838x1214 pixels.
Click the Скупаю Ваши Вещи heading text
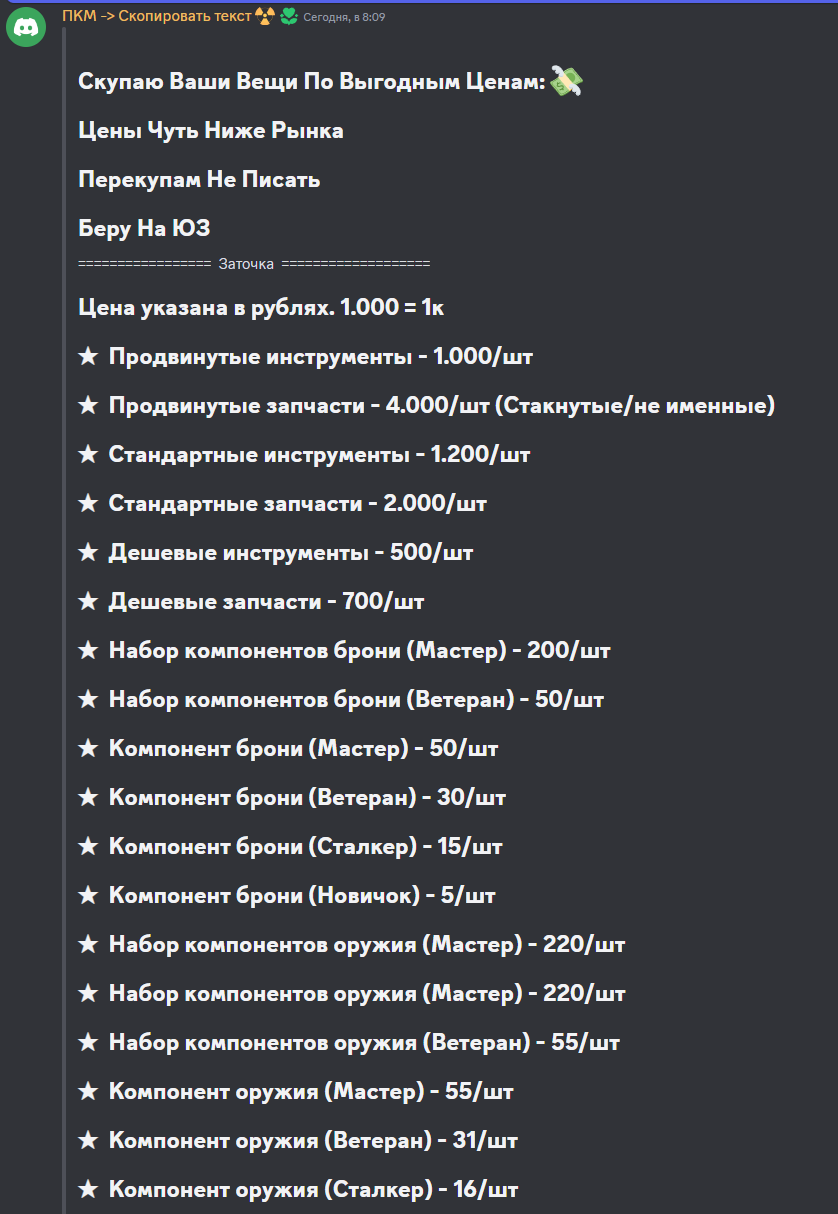(312, 82)
